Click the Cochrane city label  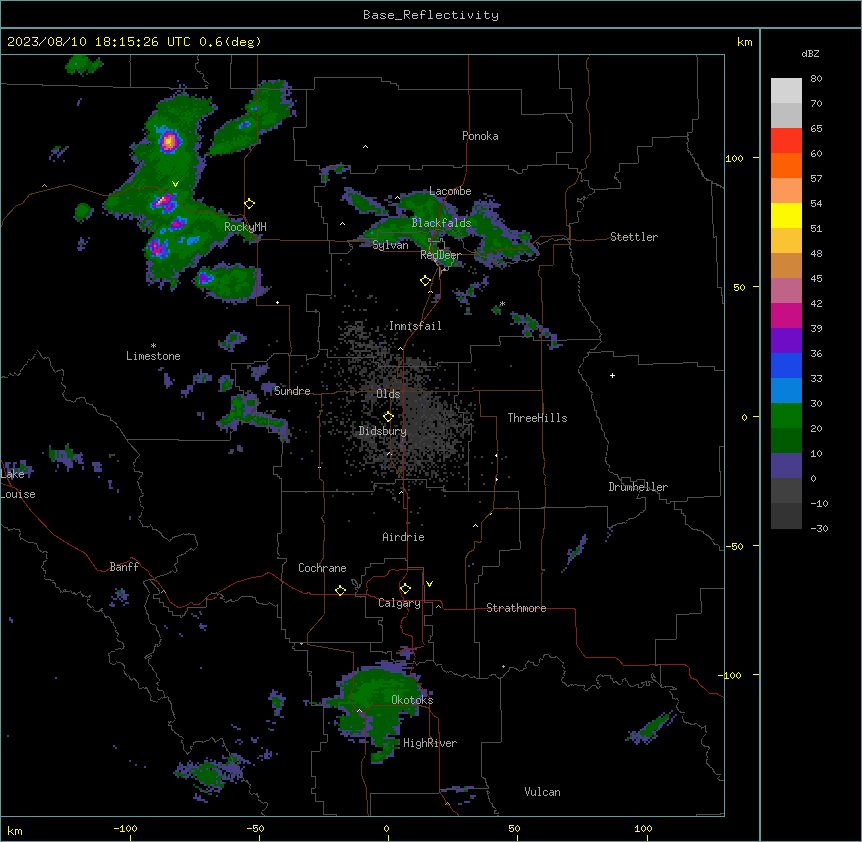pyautogui.click(x=322, y=568)
